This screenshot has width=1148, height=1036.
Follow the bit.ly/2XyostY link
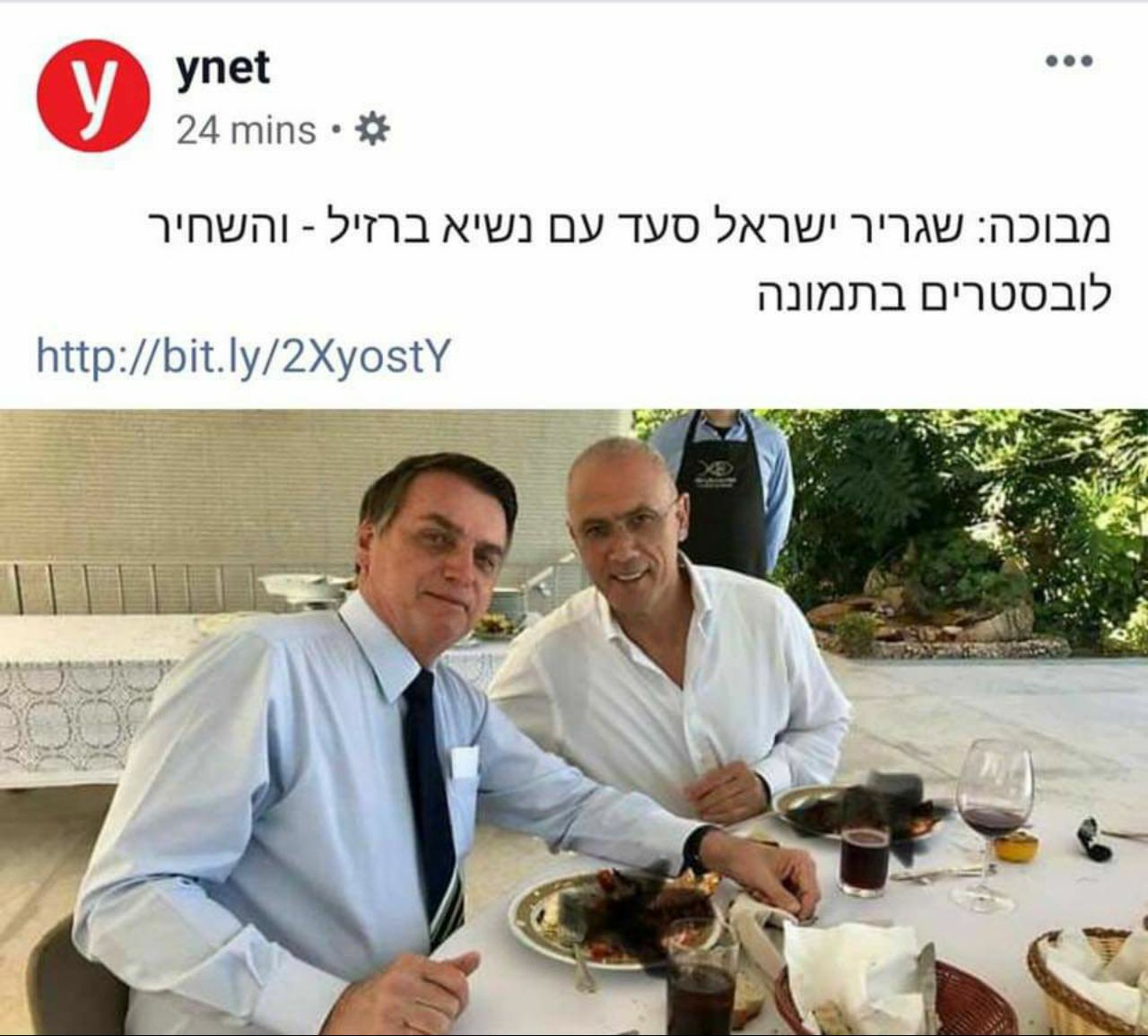coord(242,356)
